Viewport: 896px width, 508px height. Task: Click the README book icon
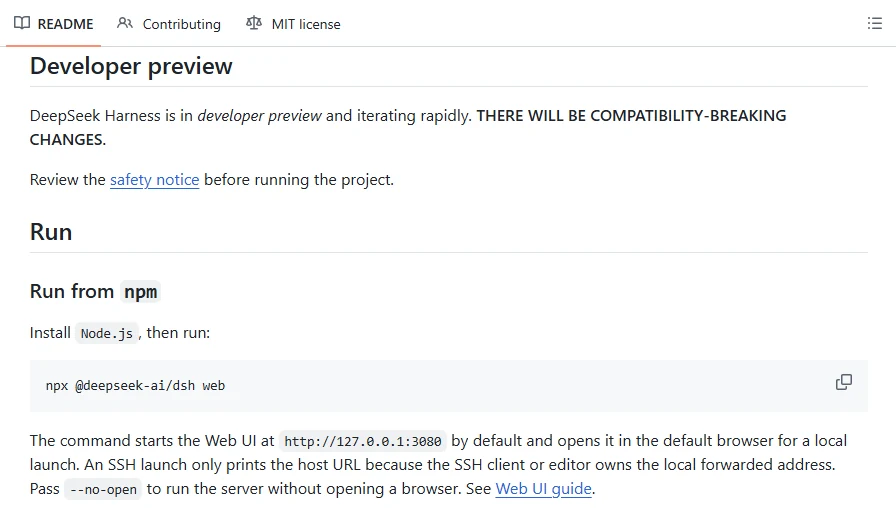[x=22, y=23]
